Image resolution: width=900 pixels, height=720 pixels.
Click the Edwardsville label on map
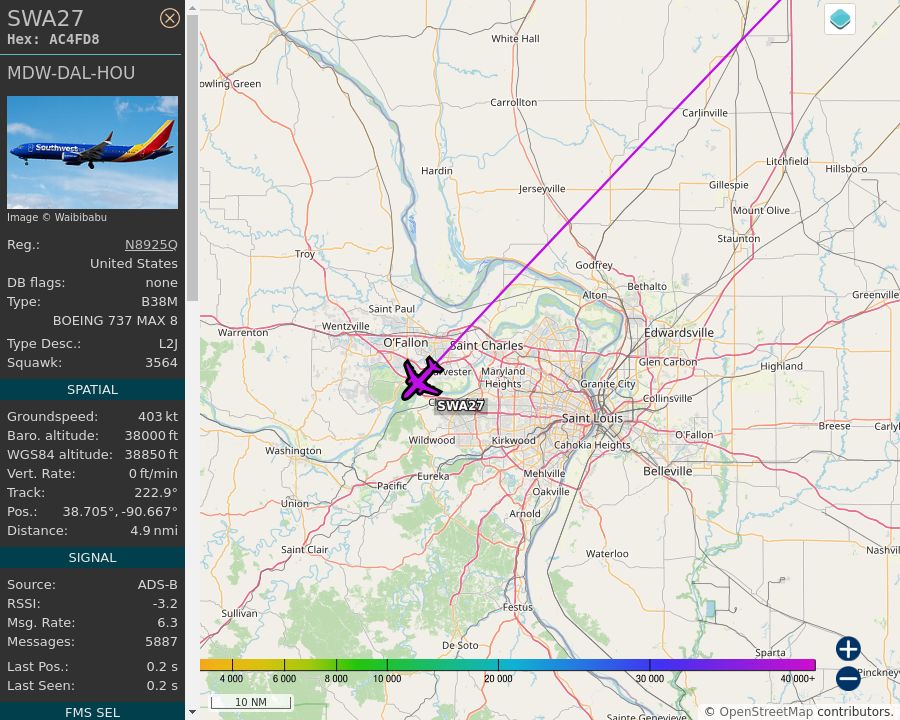pos(679,333)
